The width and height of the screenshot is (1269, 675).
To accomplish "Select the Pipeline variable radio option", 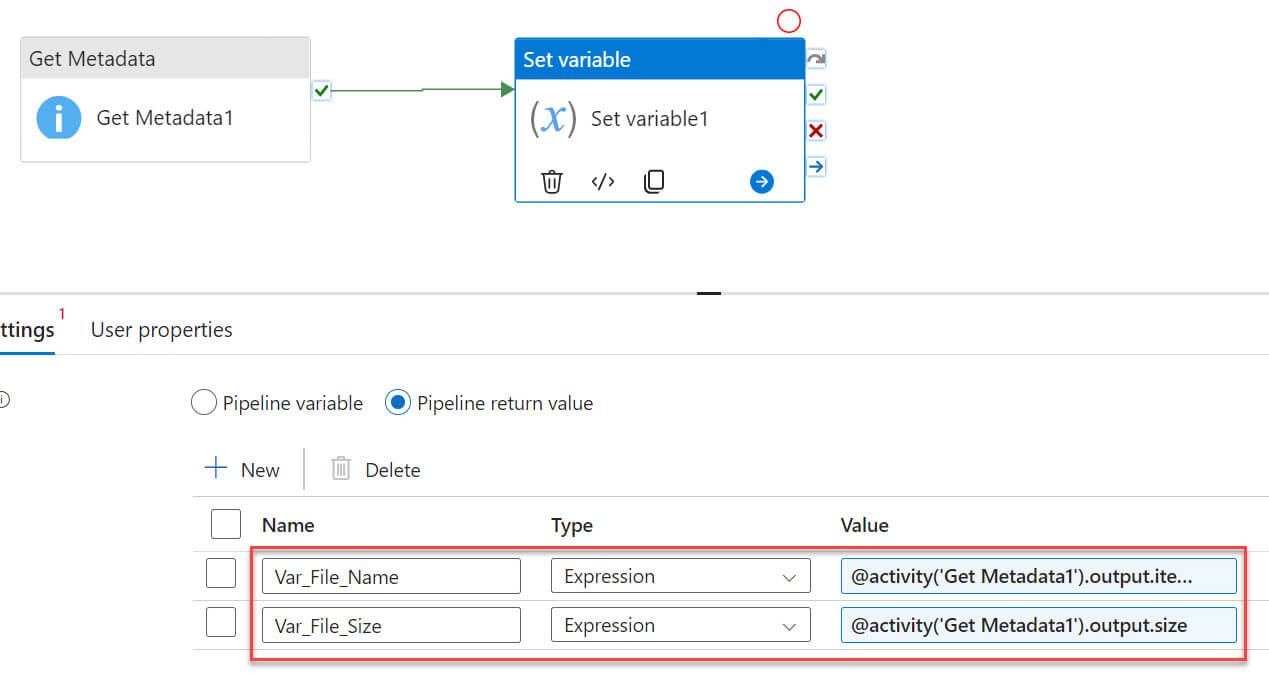I will point(204,403).
